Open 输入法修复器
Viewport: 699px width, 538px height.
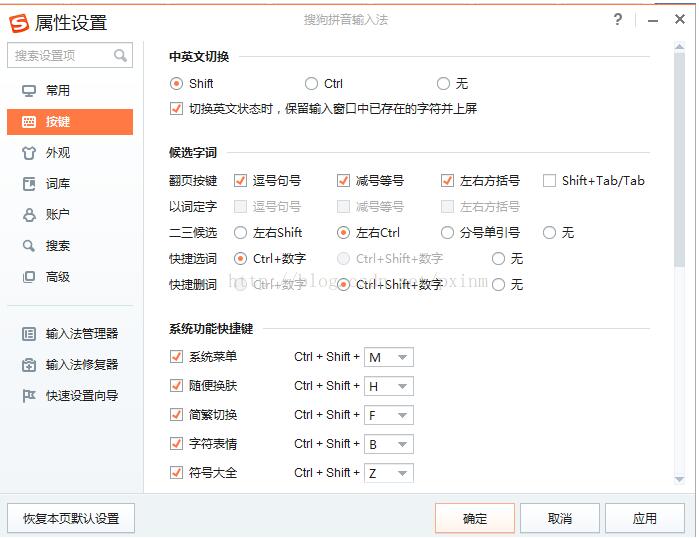(x=70, y=365)
